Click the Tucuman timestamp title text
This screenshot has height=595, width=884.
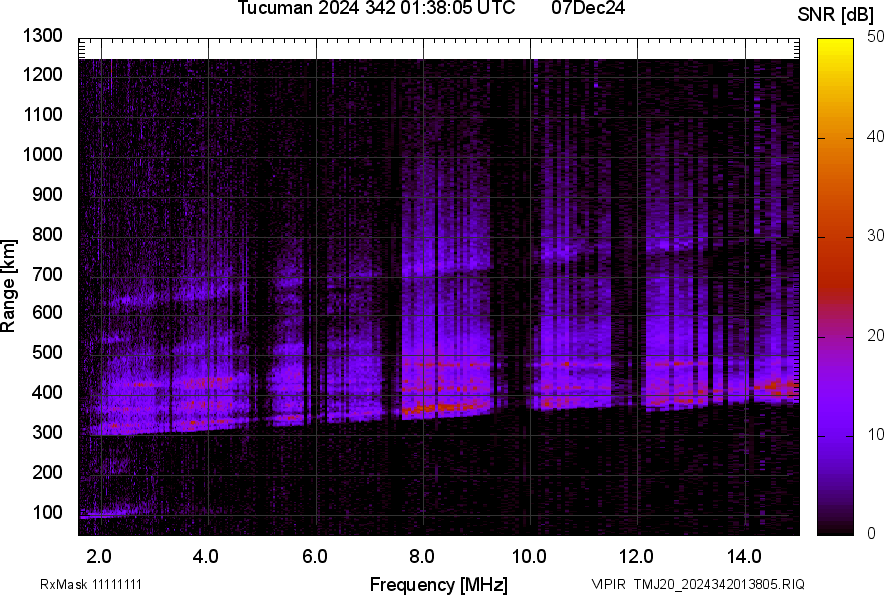pyautogui.click(x=376, y=9)
